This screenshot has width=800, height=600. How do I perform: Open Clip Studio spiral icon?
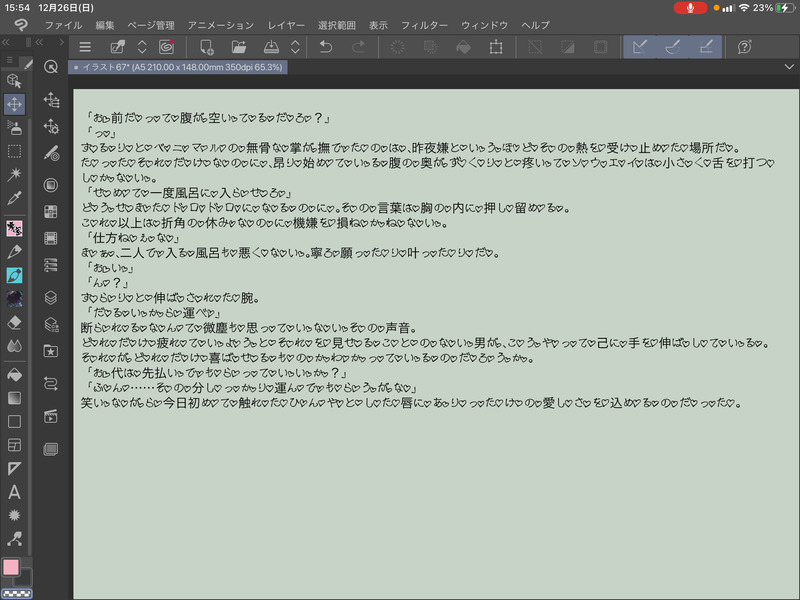click(166, 47)
